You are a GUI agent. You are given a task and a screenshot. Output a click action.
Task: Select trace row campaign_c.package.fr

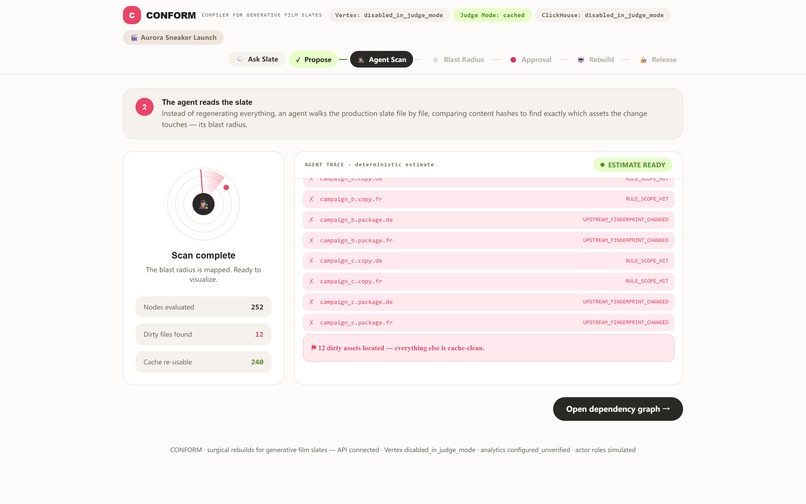(x=488, y=322)
